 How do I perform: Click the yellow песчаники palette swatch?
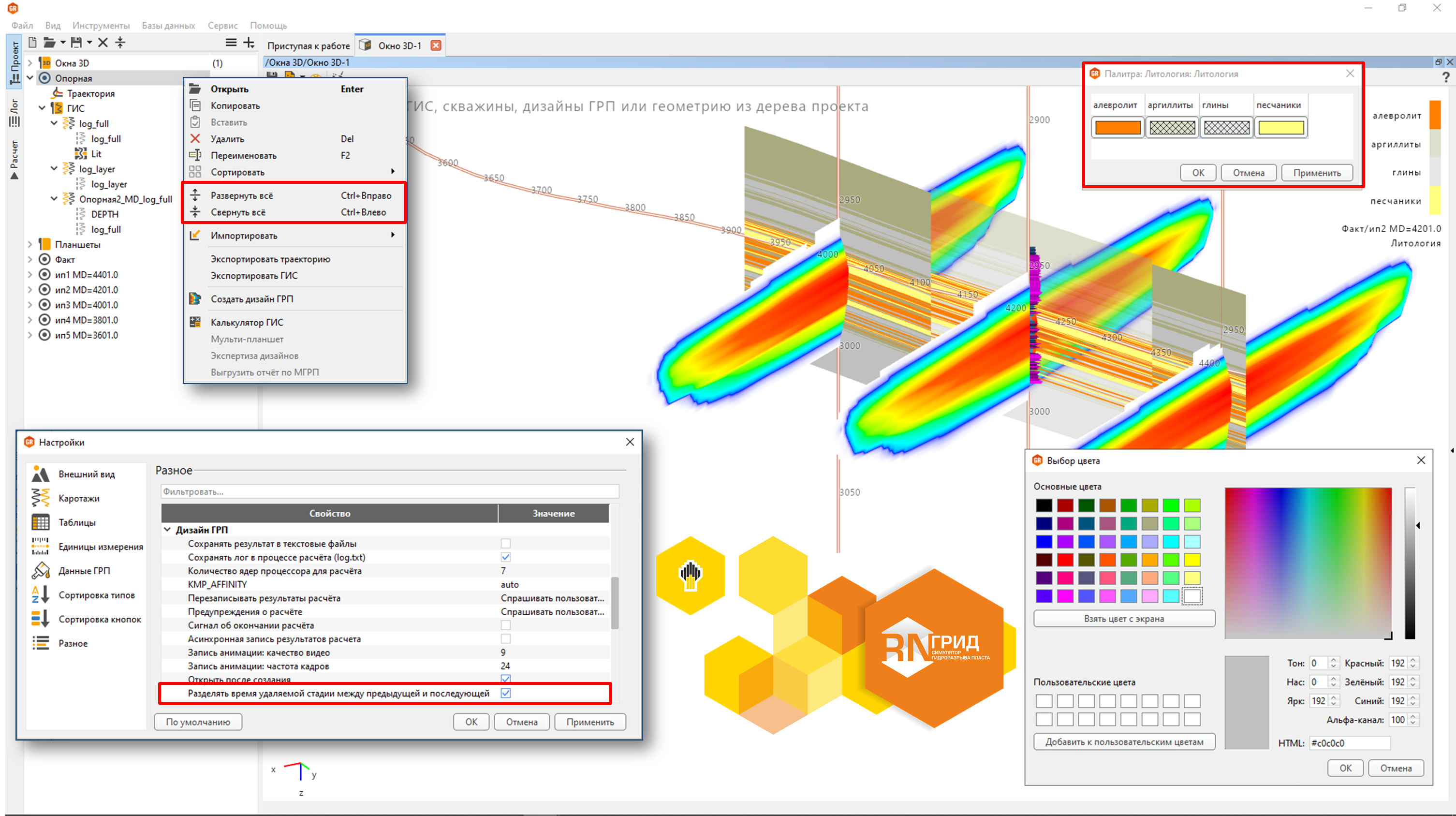[1281, 128]
